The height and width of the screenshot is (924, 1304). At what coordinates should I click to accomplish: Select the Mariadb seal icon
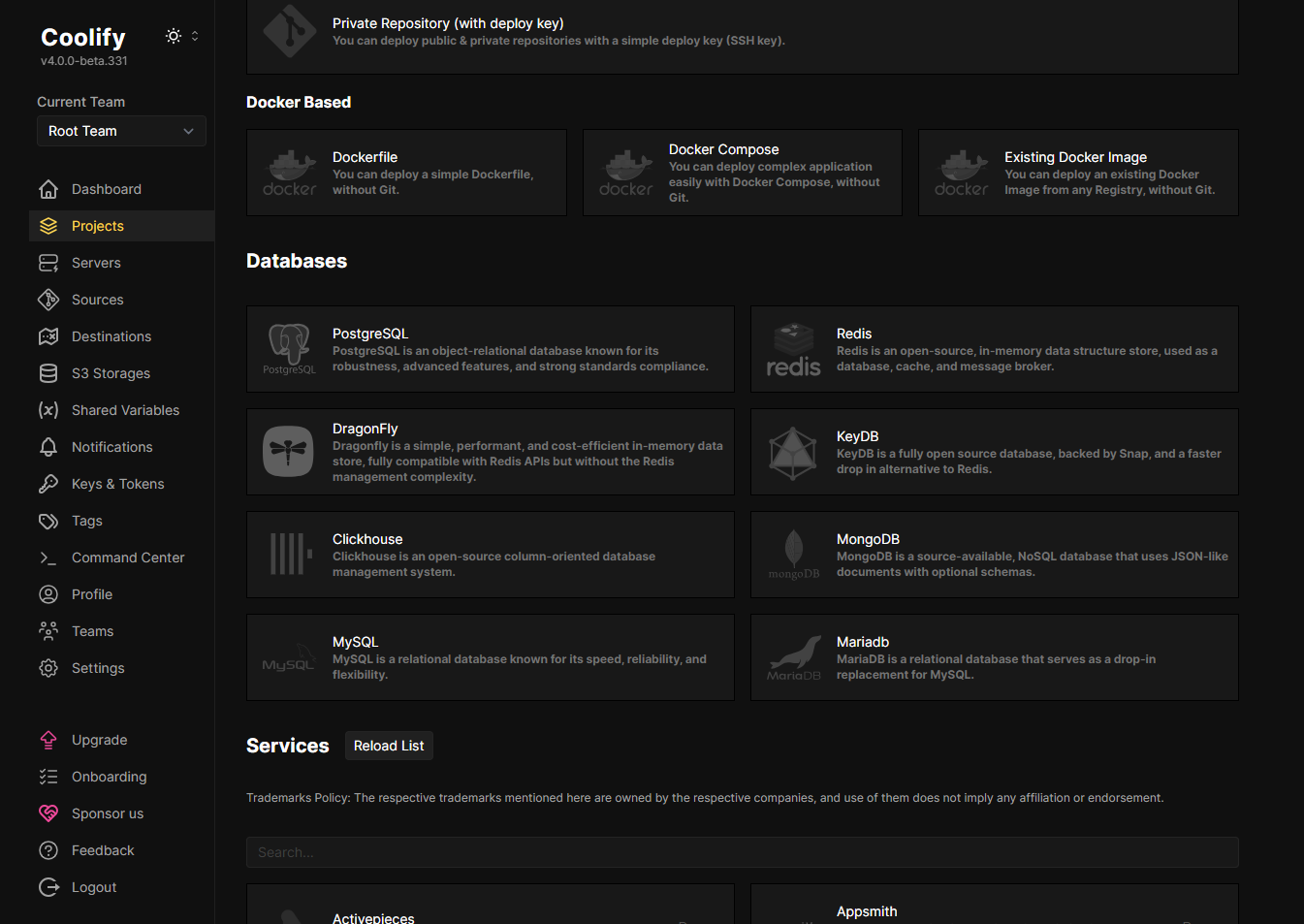tap(793, 657)
